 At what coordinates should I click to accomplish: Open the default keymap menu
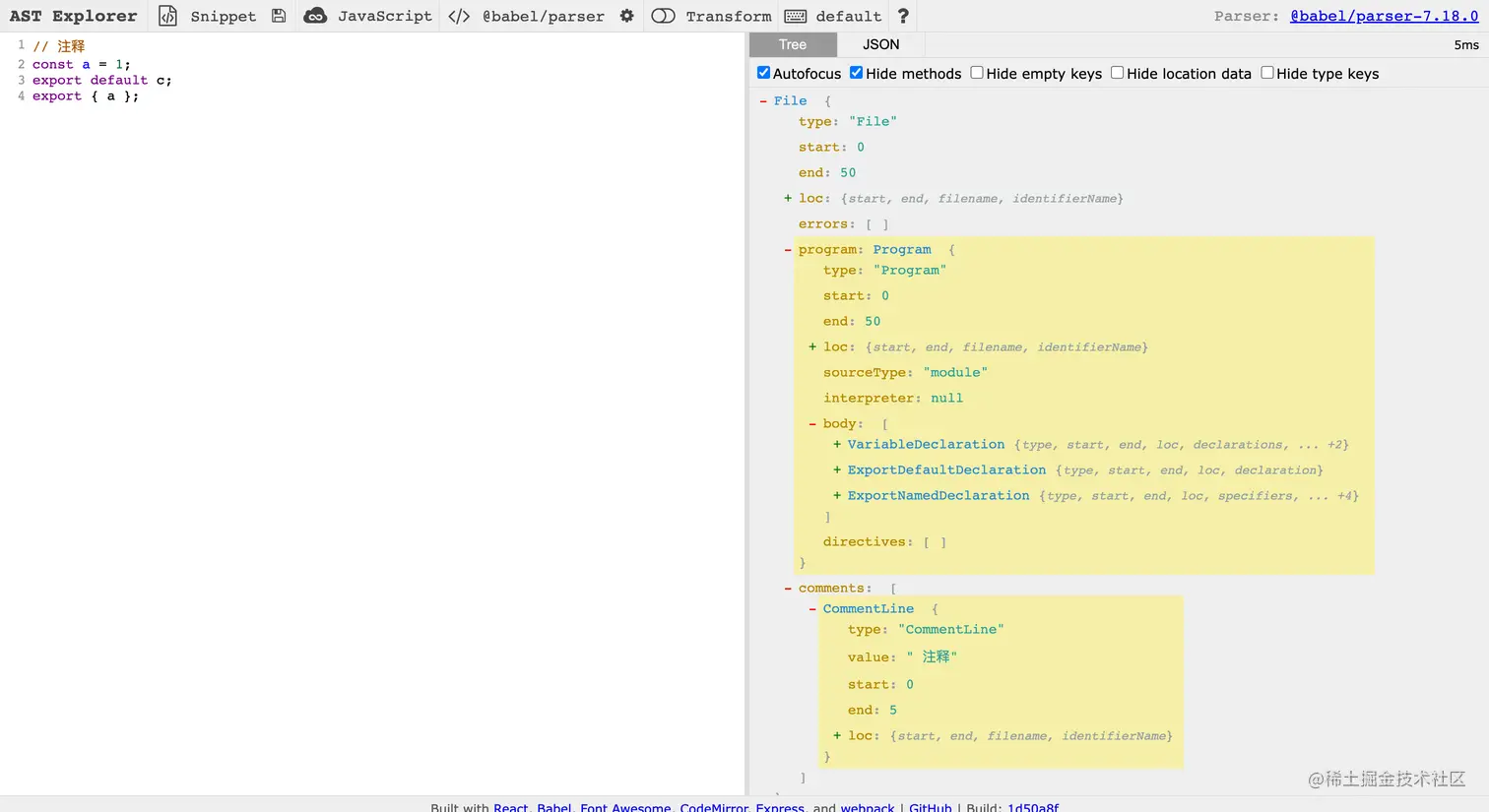tap(849, 16)
